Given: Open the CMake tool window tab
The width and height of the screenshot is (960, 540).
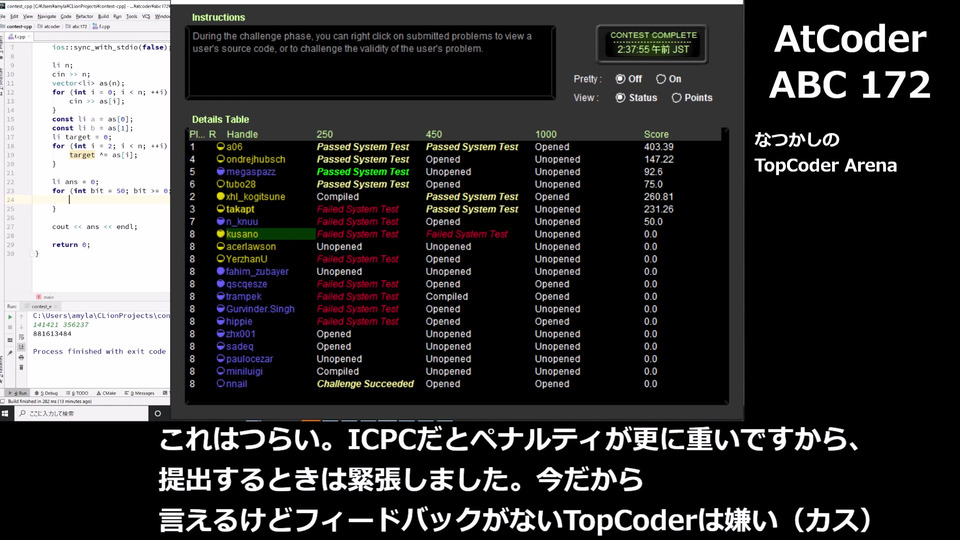Looking at the screenshot, I should 106,393.
